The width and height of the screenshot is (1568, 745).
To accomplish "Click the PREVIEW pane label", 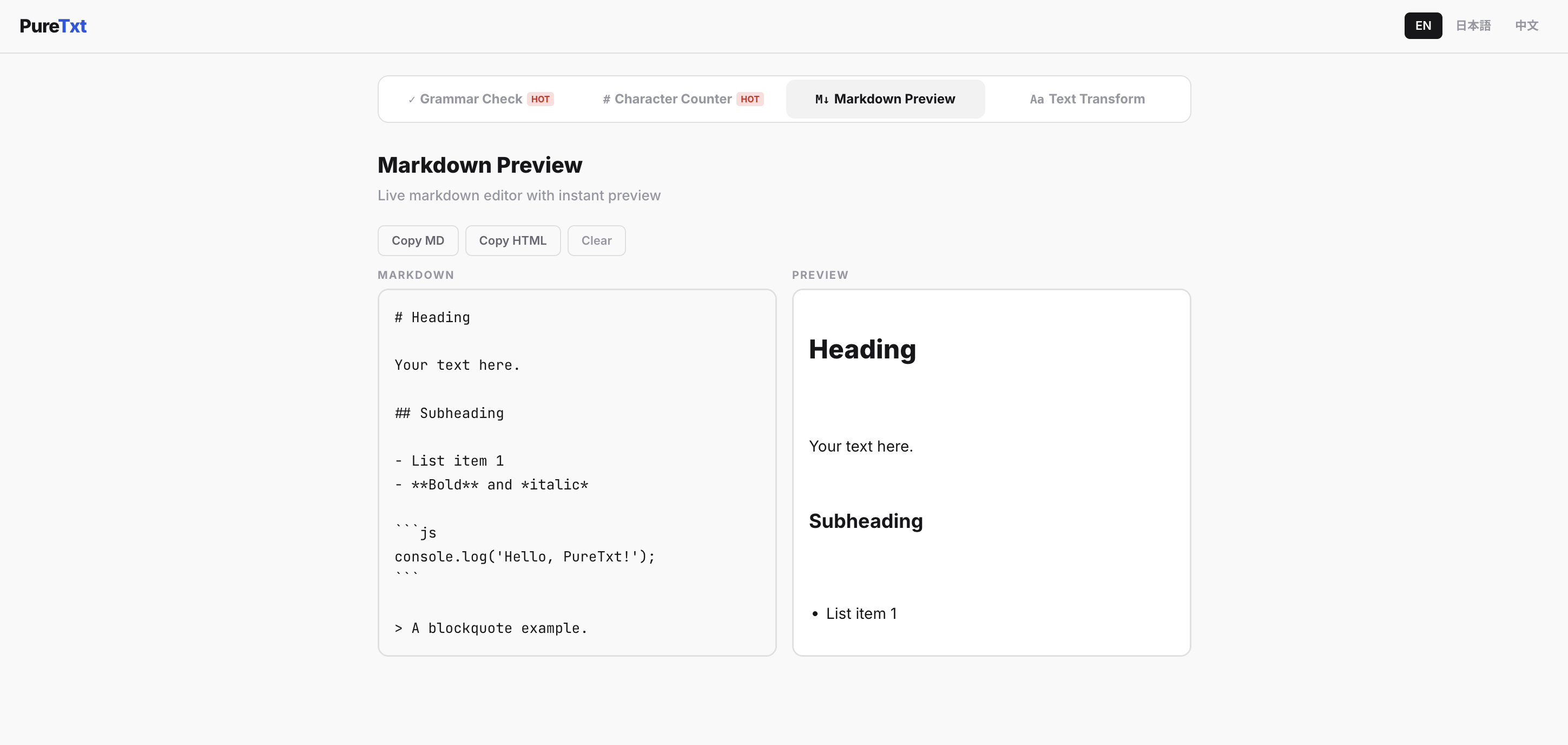I will (820, 275).
